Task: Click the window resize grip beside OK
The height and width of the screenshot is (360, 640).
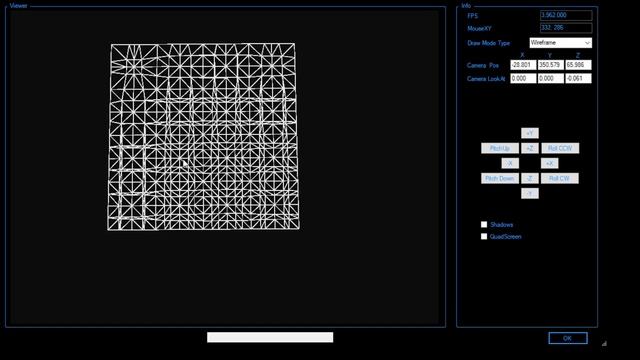Action: point(604,344)
